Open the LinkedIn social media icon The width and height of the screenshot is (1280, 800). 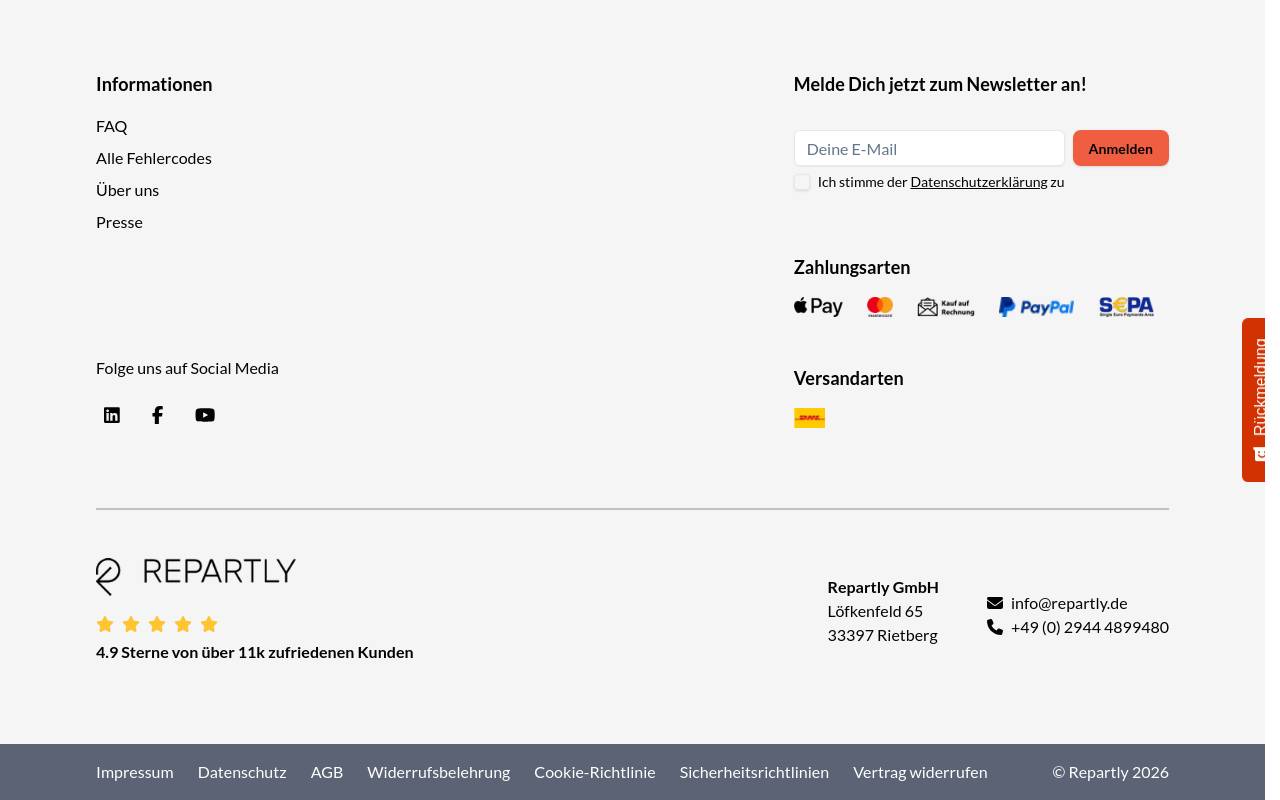112,415
